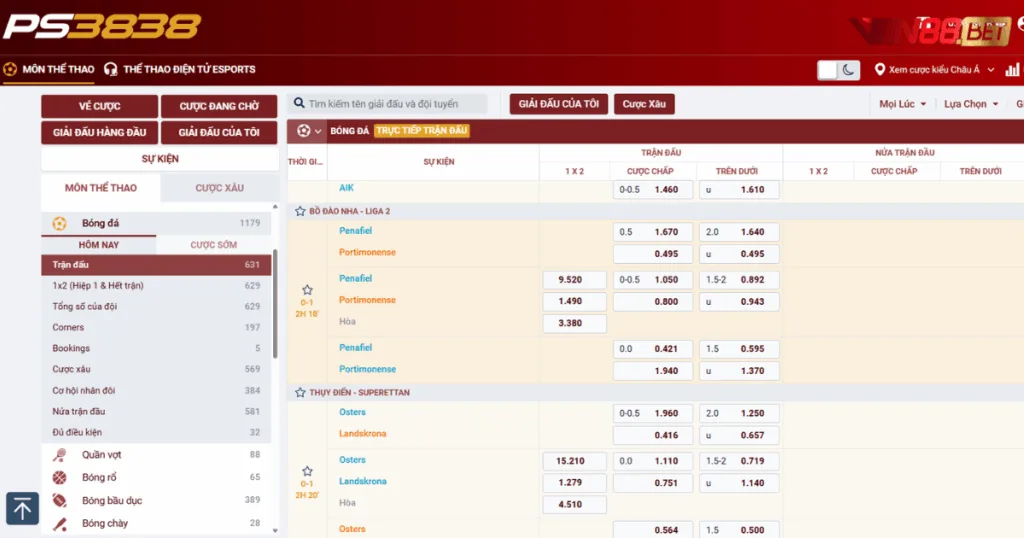Click the CƯỢC ĐANG CHỜ button
Screen dimensions: 1024x538
point(219,106)
